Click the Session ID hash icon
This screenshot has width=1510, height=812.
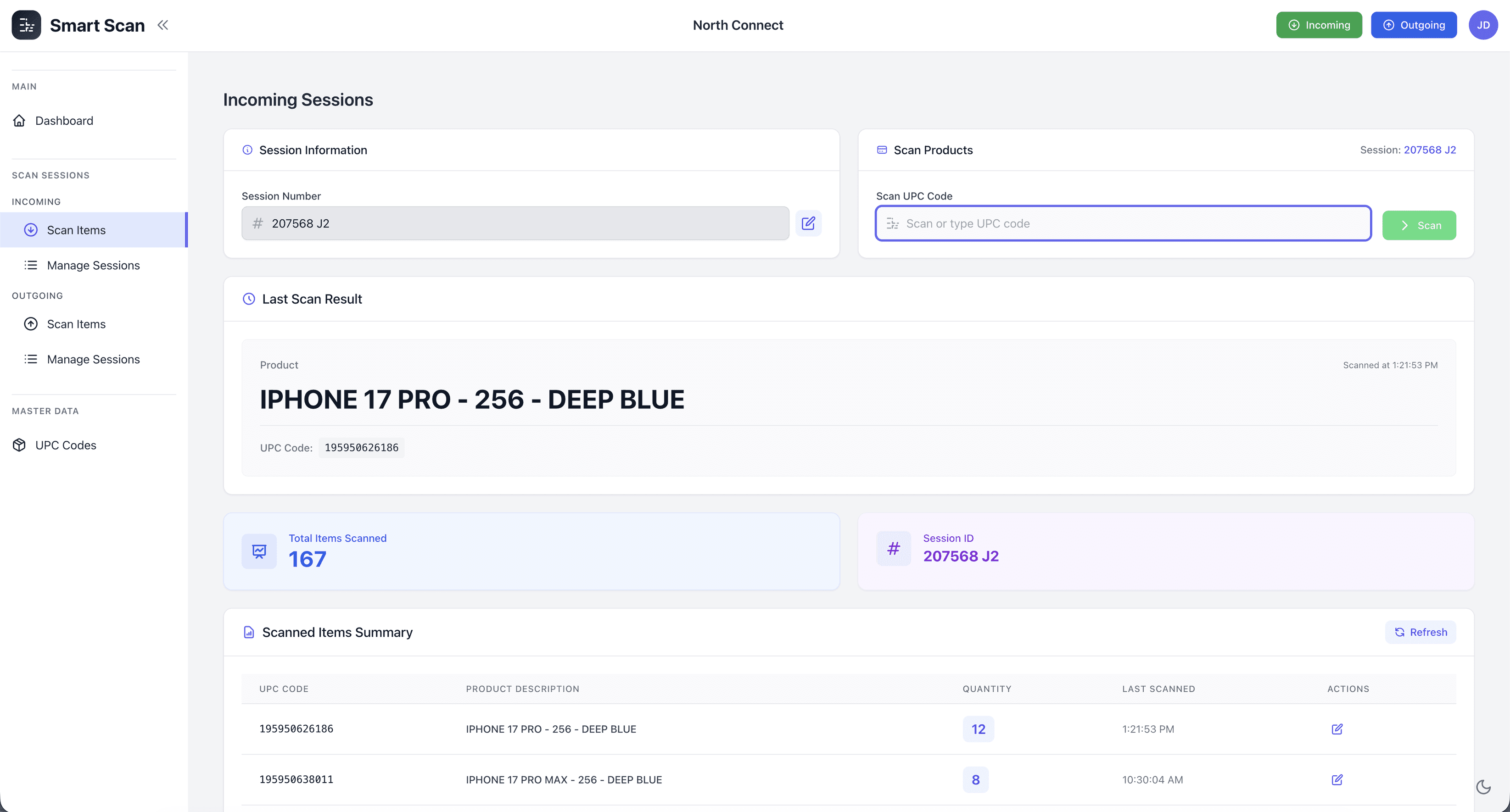tap(893, 549)
